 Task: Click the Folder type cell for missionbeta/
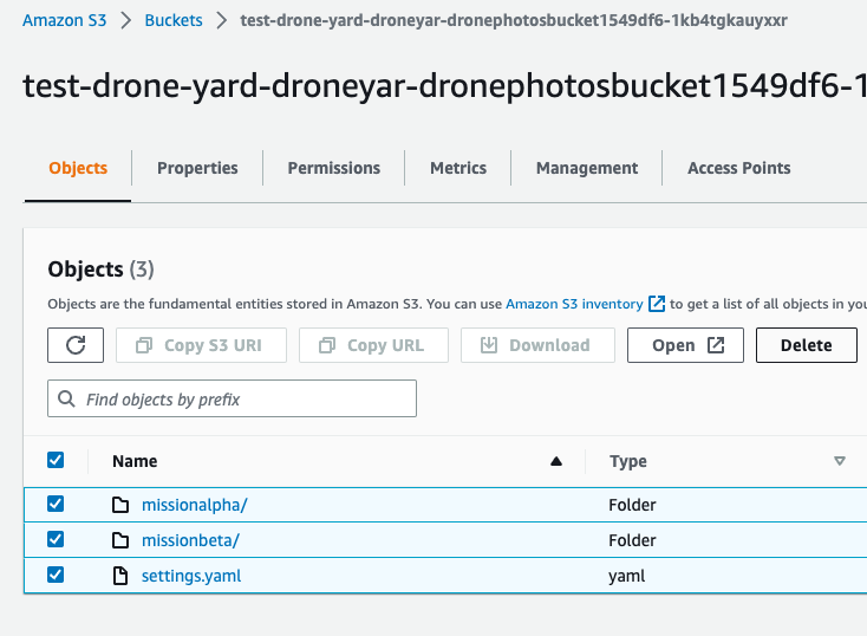click(632, 540)
